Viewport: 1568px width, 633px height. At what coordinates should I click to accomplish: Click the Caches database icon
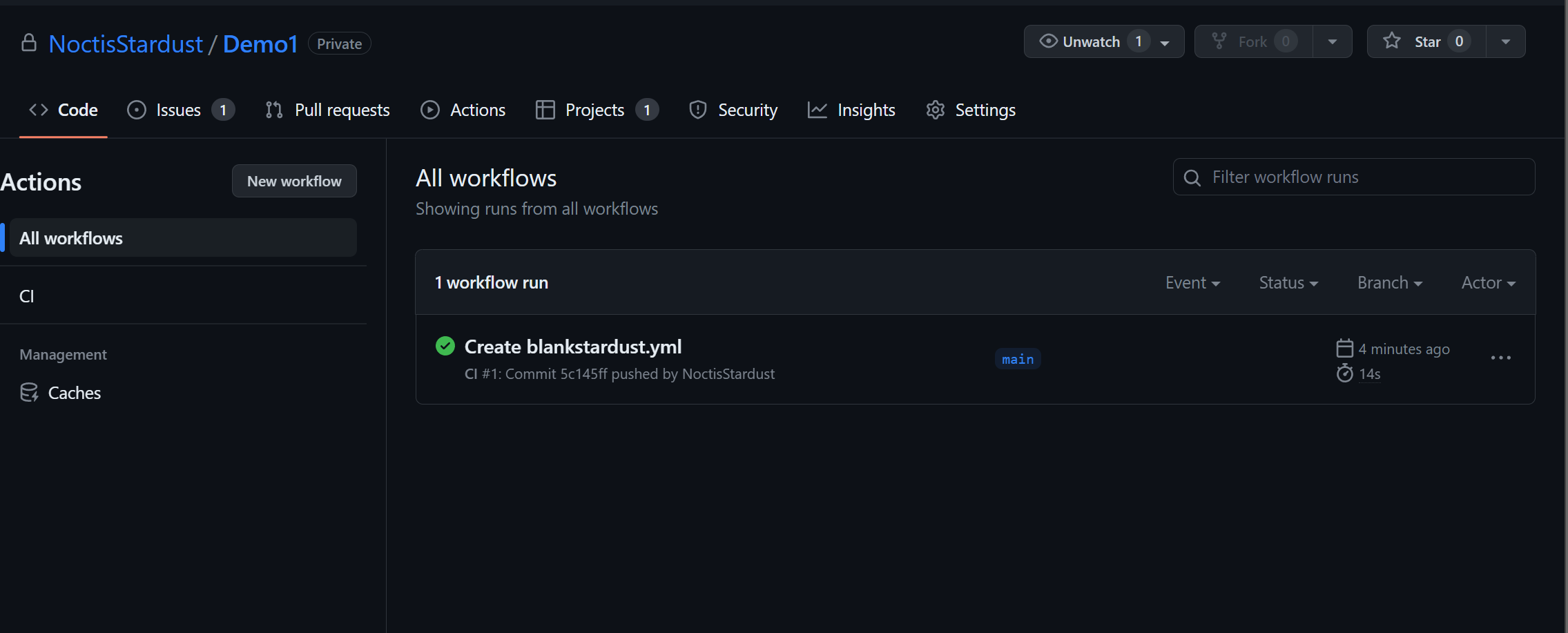(29, 393)
